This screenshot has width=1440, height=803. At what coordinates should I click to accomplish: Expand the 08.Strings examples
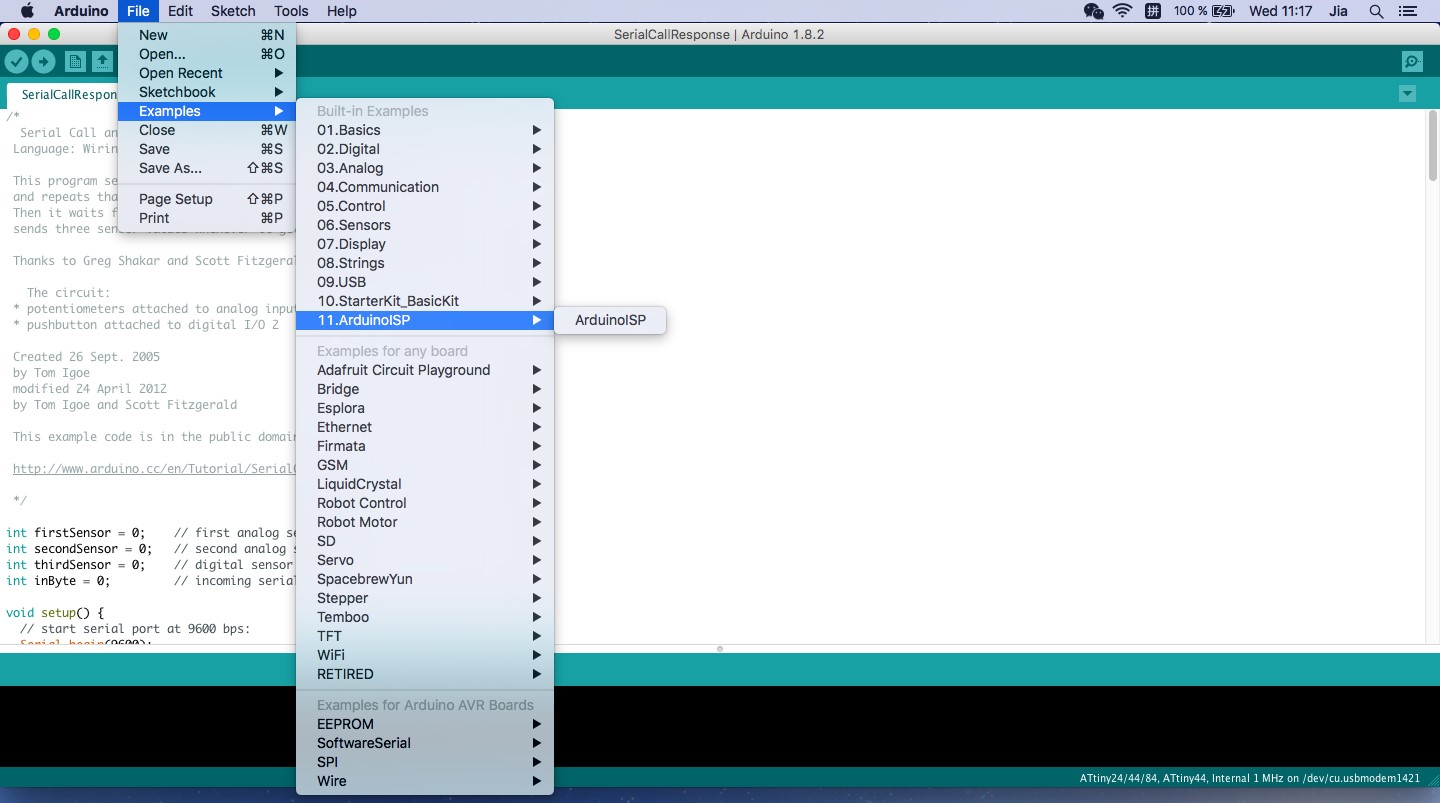tap(425, 263)
